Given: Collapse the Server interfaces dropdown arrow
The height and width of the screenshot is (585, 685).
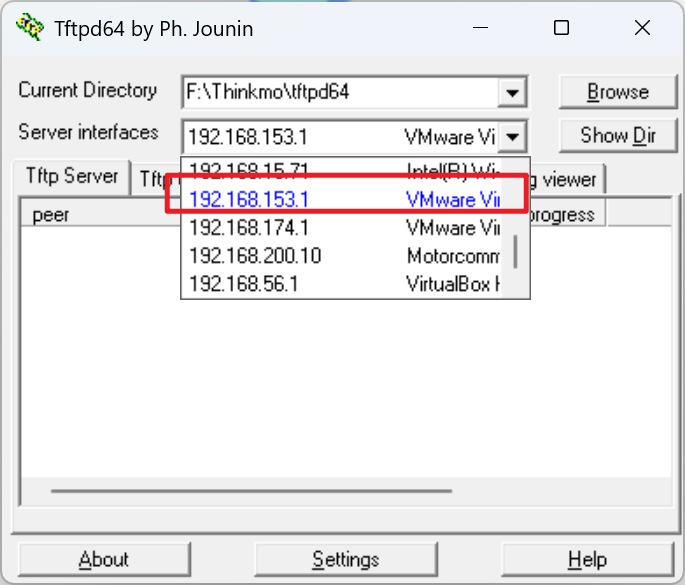Looking at the screenshot, I should (512, 137).
